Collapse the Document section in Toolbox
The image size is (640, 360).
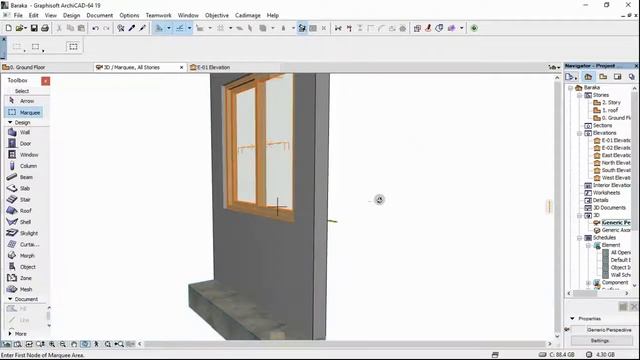10,299
